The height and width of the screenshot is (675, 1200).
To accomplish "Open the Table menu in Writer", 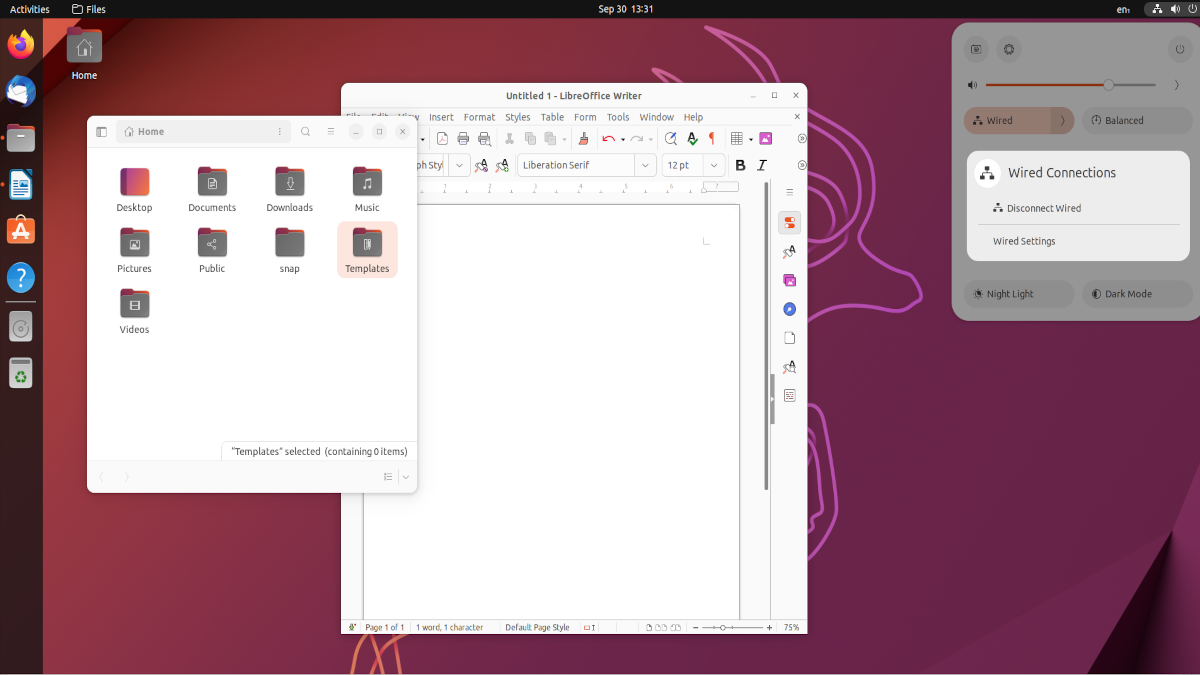I will (552, 117).
